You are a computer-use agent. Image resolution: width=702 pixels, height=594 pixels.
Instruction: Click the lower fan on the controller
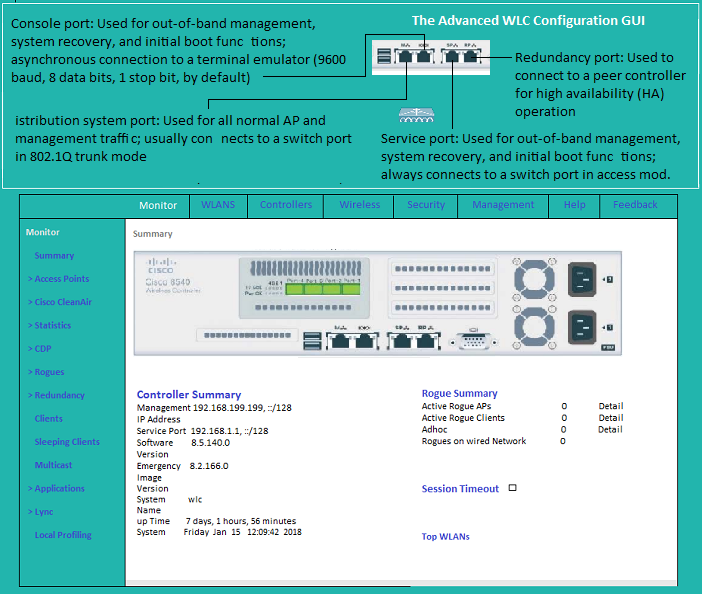pos(534,327)
